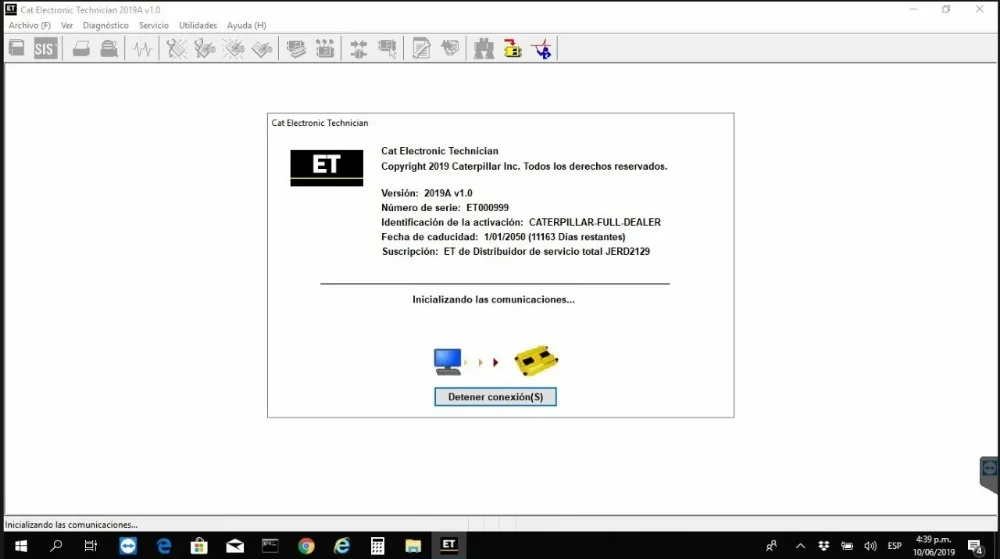Click the second printer toolbar icon
The width and height of the screenshot is (1000, 559).
[109, 48]
